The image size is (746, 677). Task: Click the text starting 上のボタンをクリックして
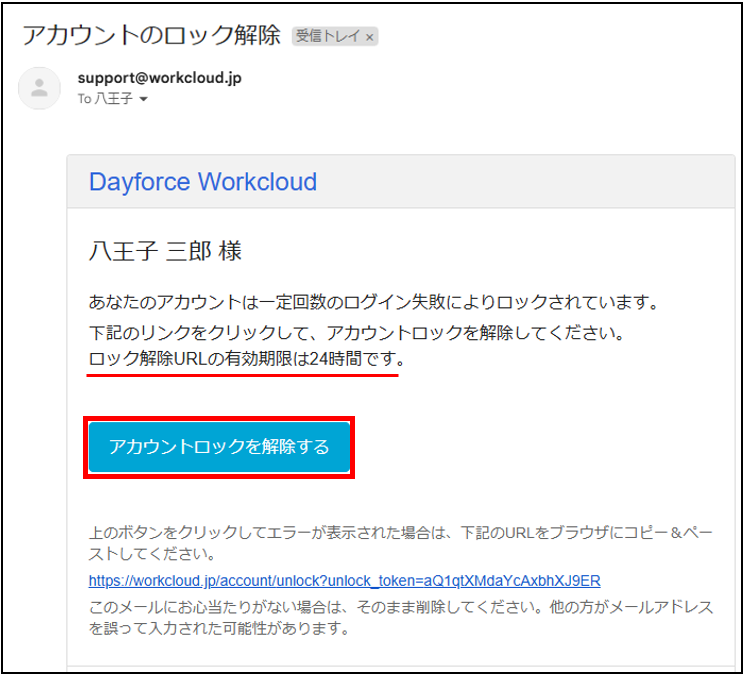tap(400, 531)
